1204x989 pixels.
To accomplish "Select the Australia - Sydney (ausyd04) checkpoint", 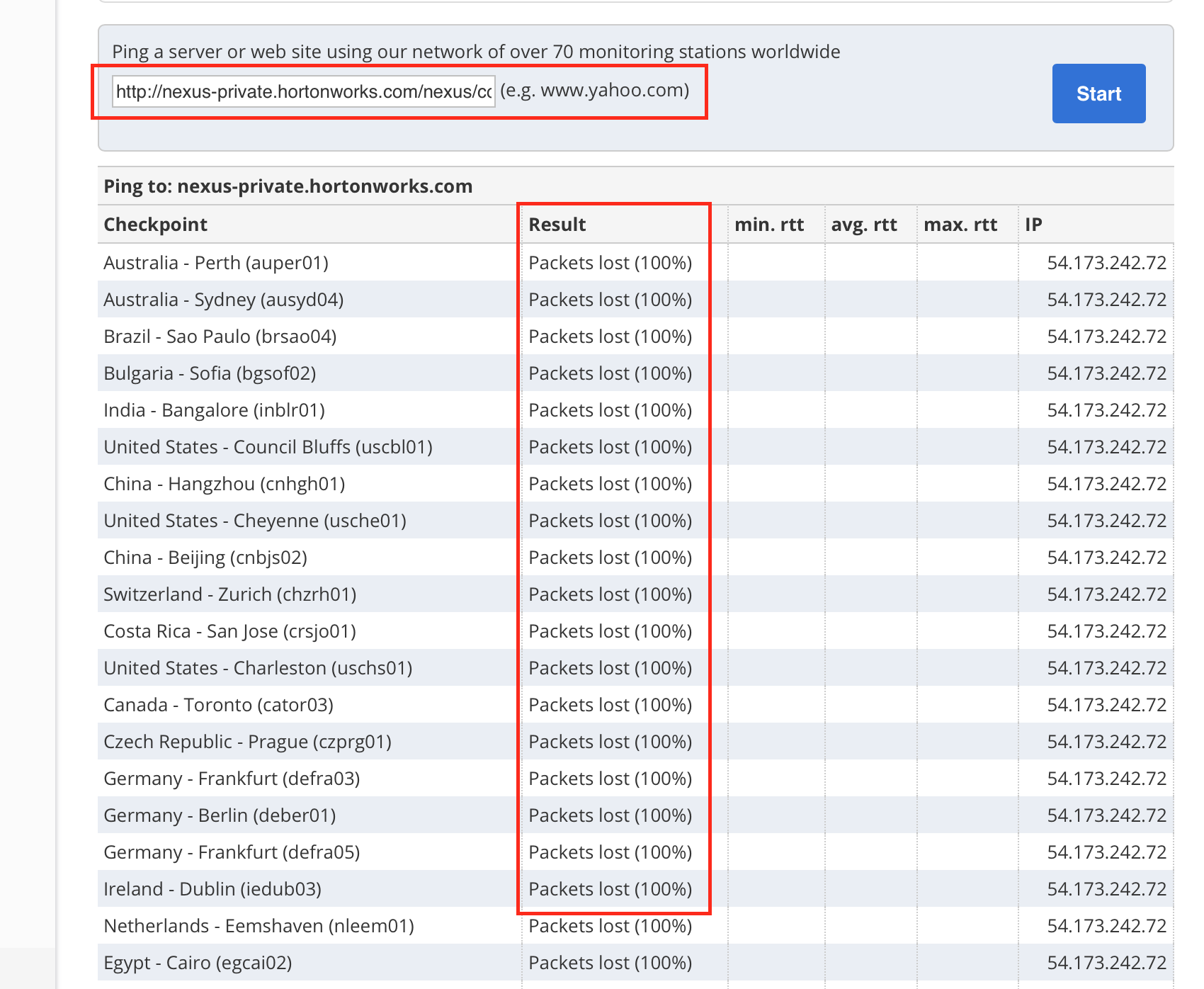I will tap(223, 300).
